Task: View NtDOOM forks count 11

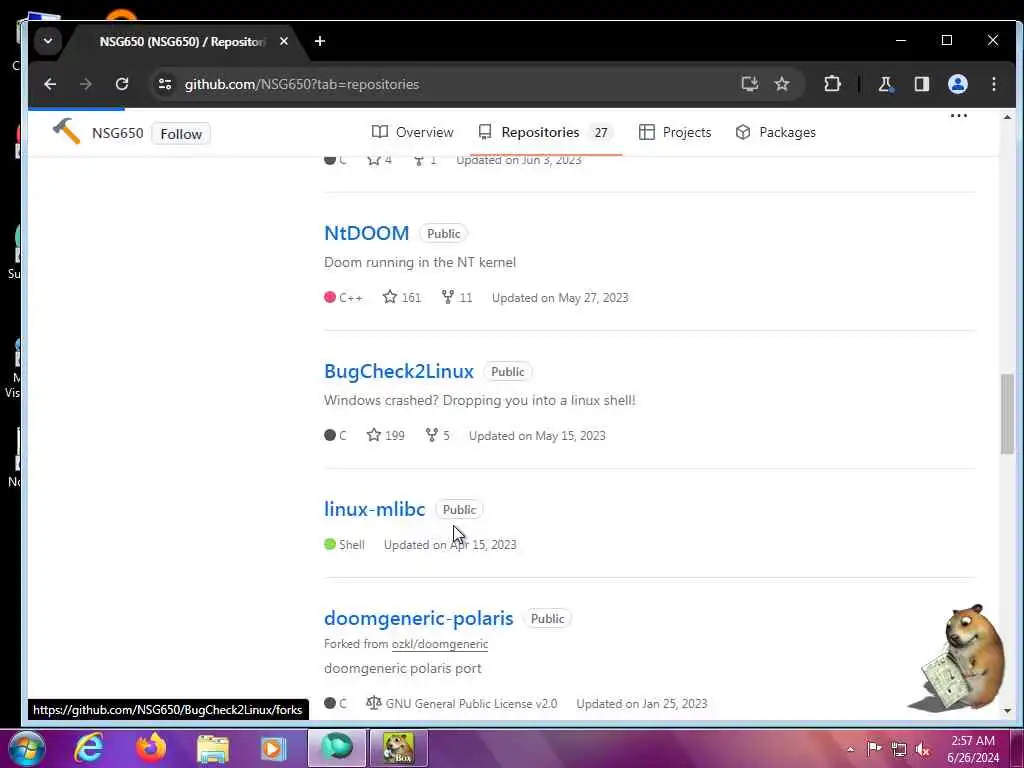Action: pyautogui.click(x=456, y=298)
